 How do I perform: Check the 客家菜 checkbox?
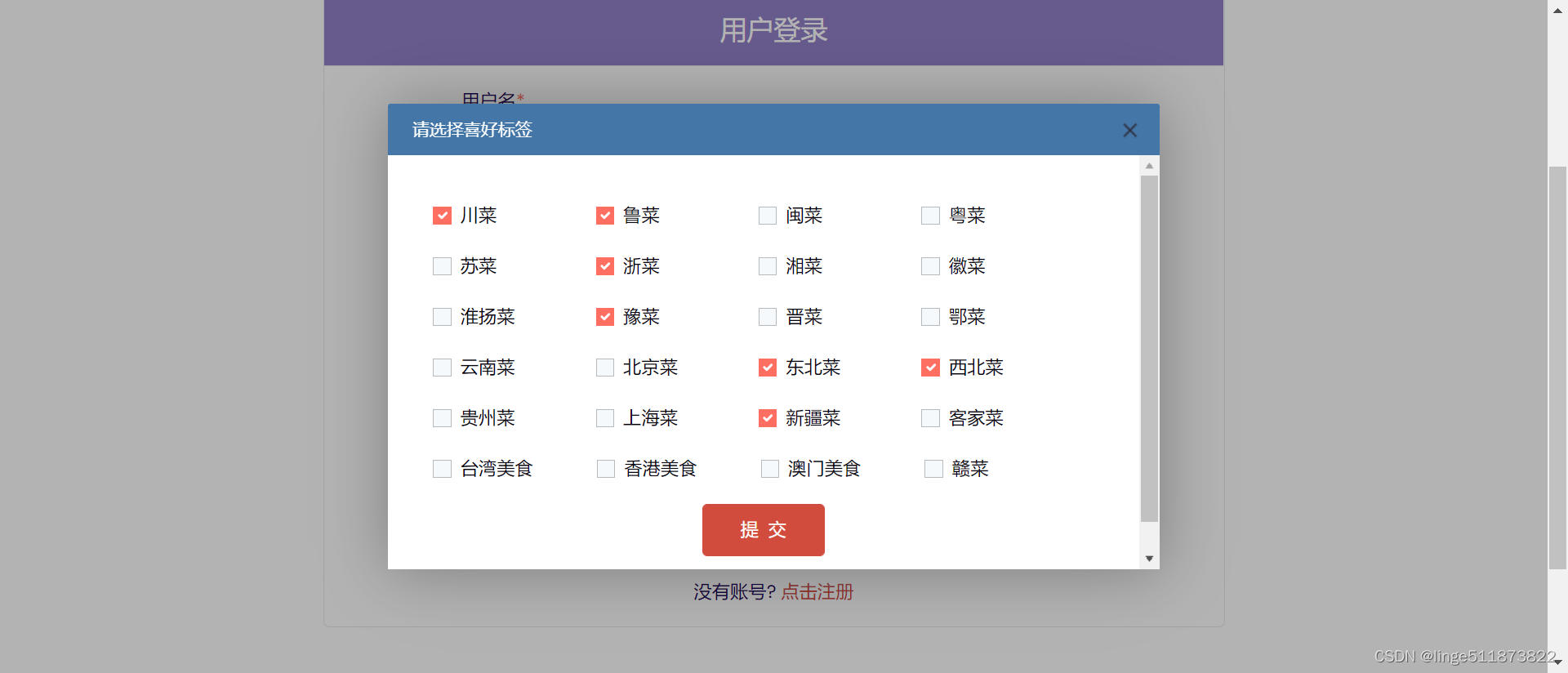pos(930,418)
